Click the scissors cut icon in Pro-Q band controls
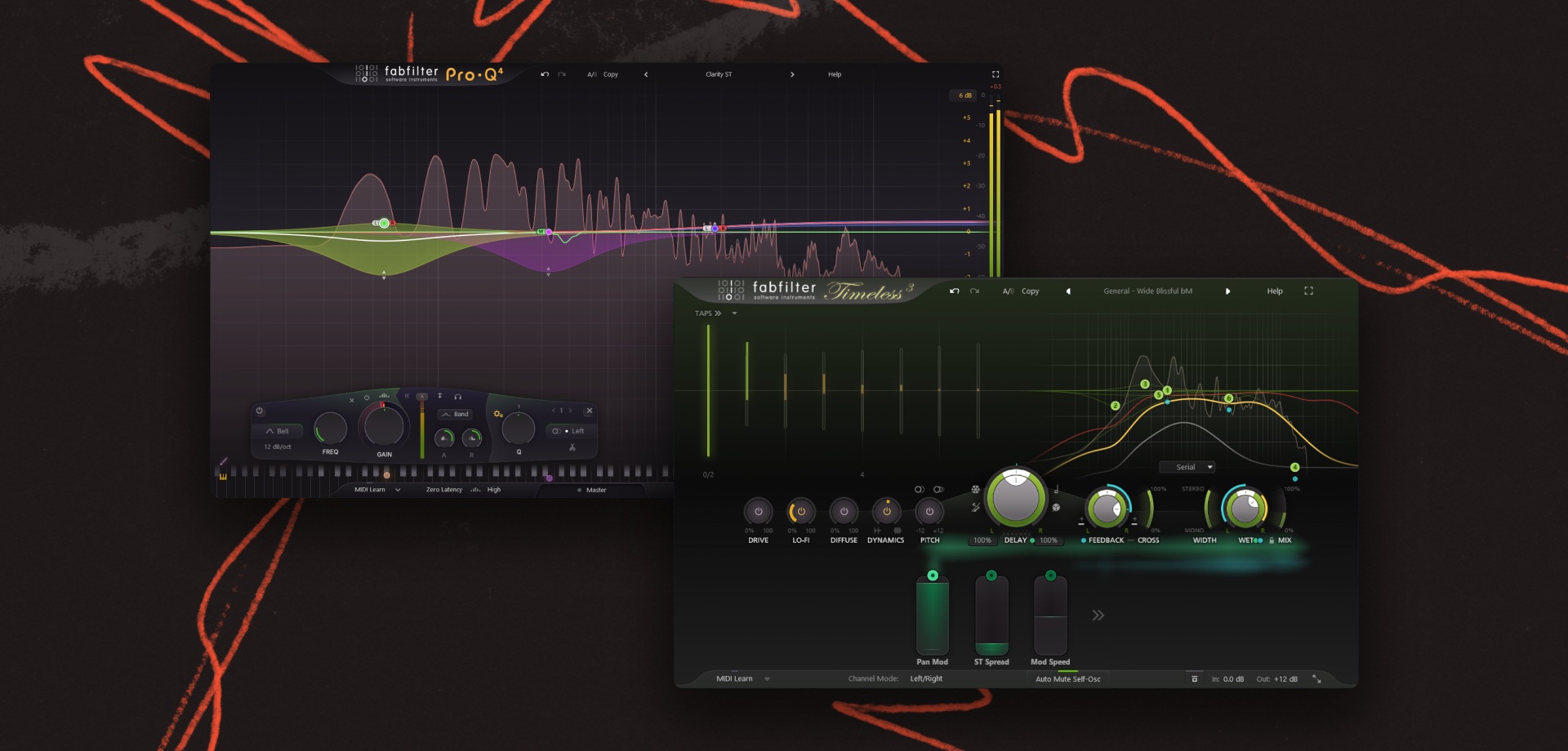Screen dimensions: 1568x751 572,447
